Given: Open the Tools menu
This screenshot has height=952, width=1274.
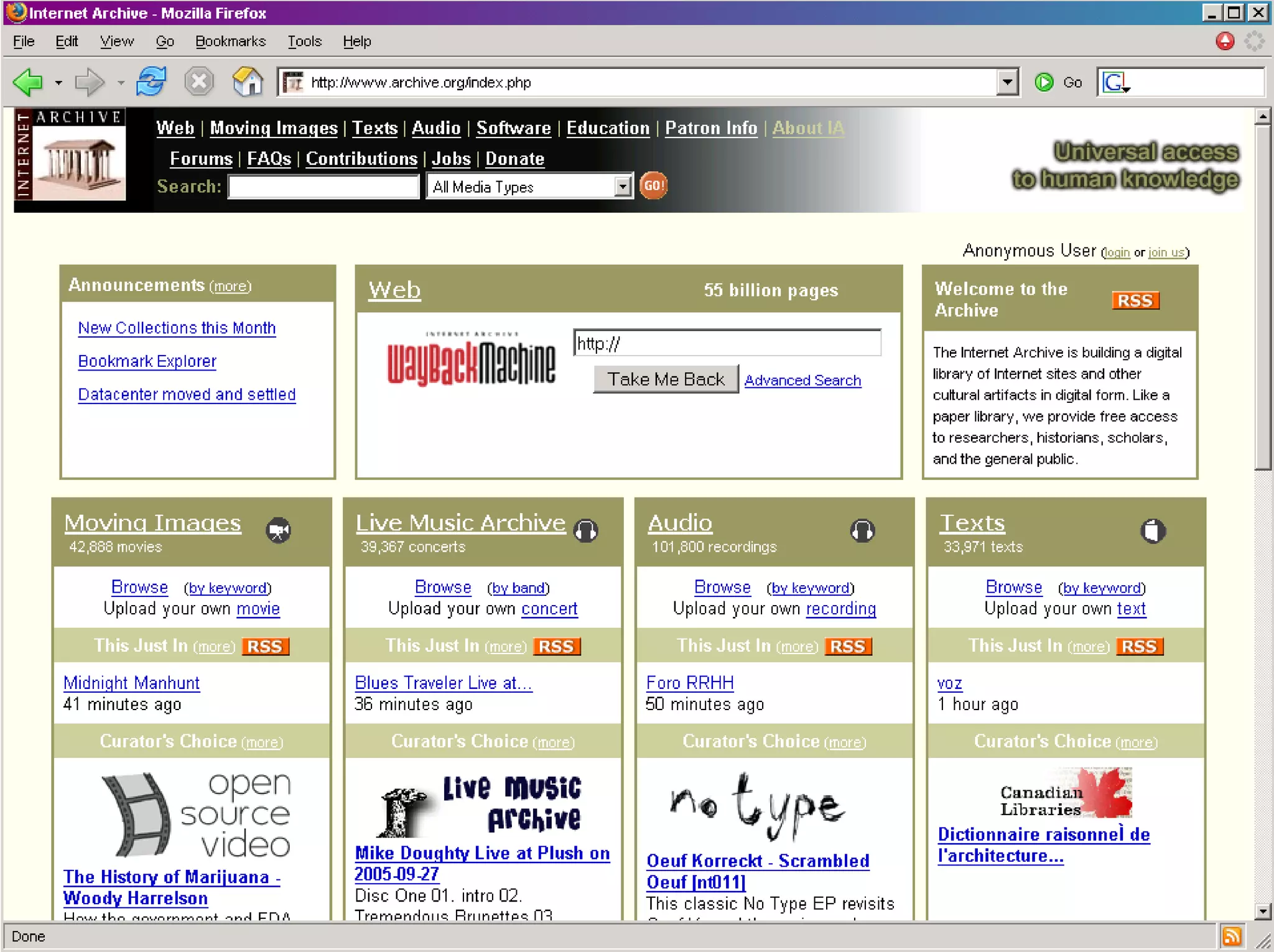Looking at the screenshot, I should [x=304, y=41].
